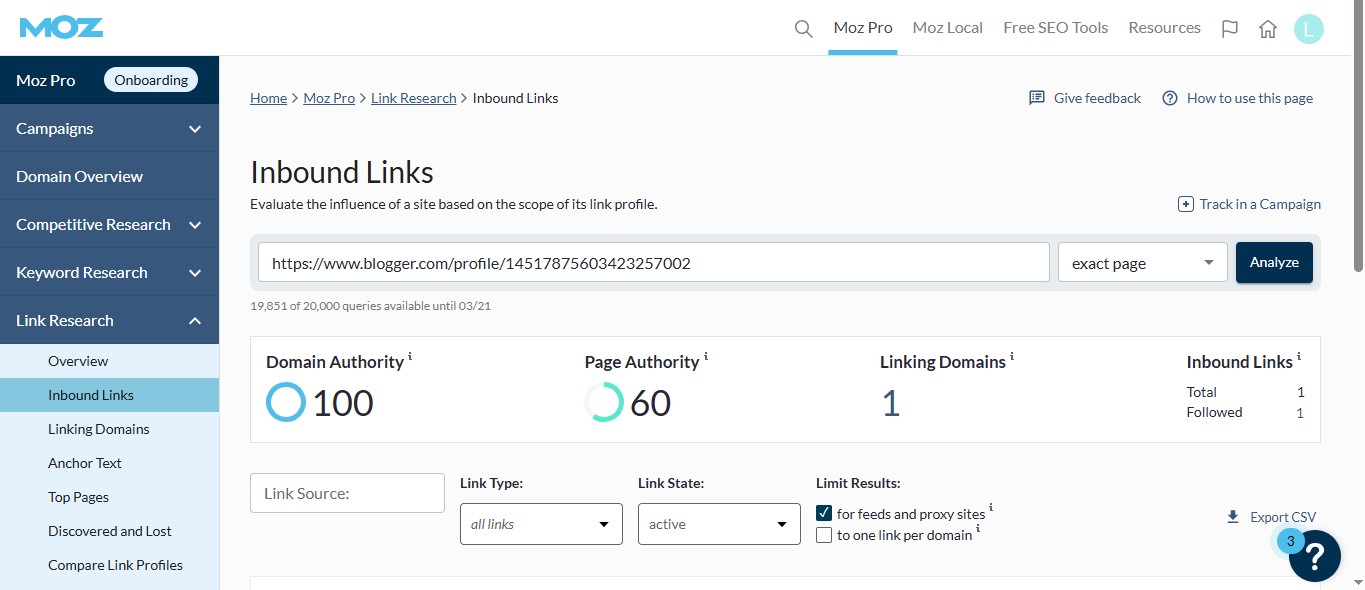Click the Analyze button
Viewport: 1365px width, 590px height.
(1273, 262)
